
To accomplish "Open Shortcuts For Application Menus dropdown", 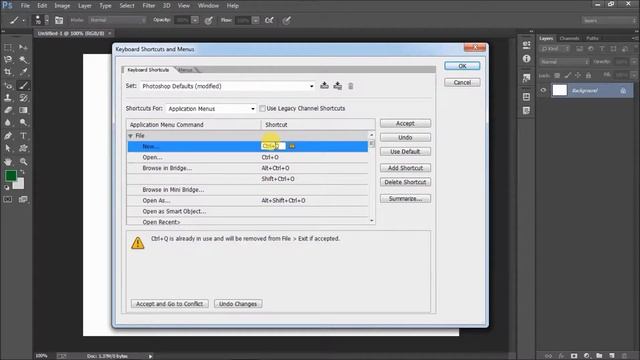I will point(211,109).
